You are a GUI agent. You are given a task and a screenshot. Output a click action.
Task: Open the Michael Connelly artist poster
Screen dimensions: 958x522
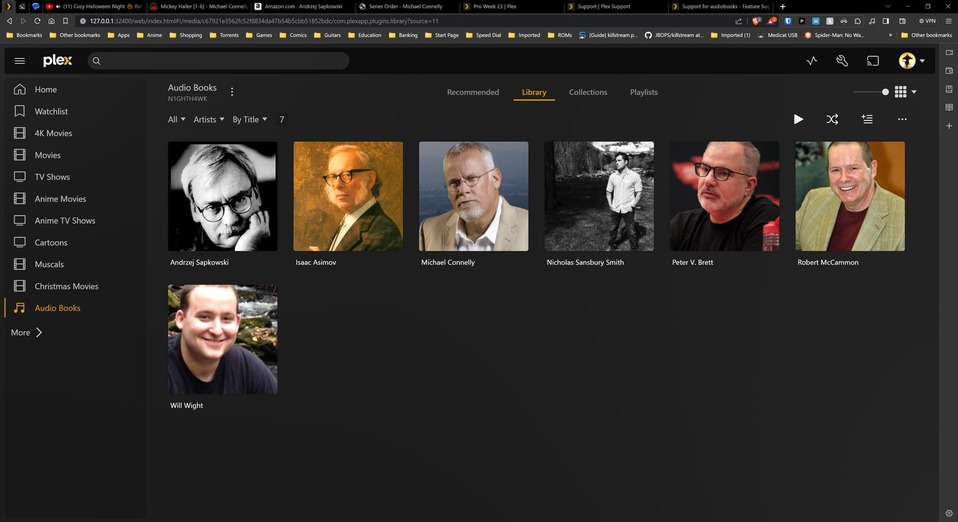click(x=474, y=196)
